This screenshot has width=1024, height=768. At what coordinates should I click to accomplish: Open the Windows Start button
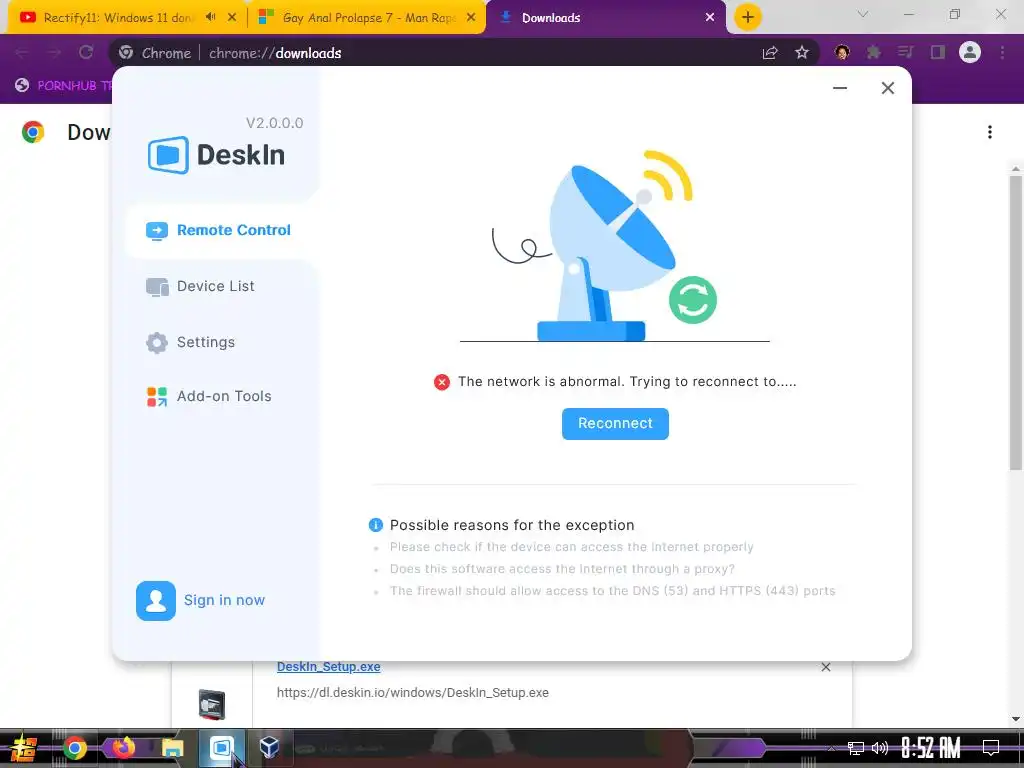click(x=24, y=748)
